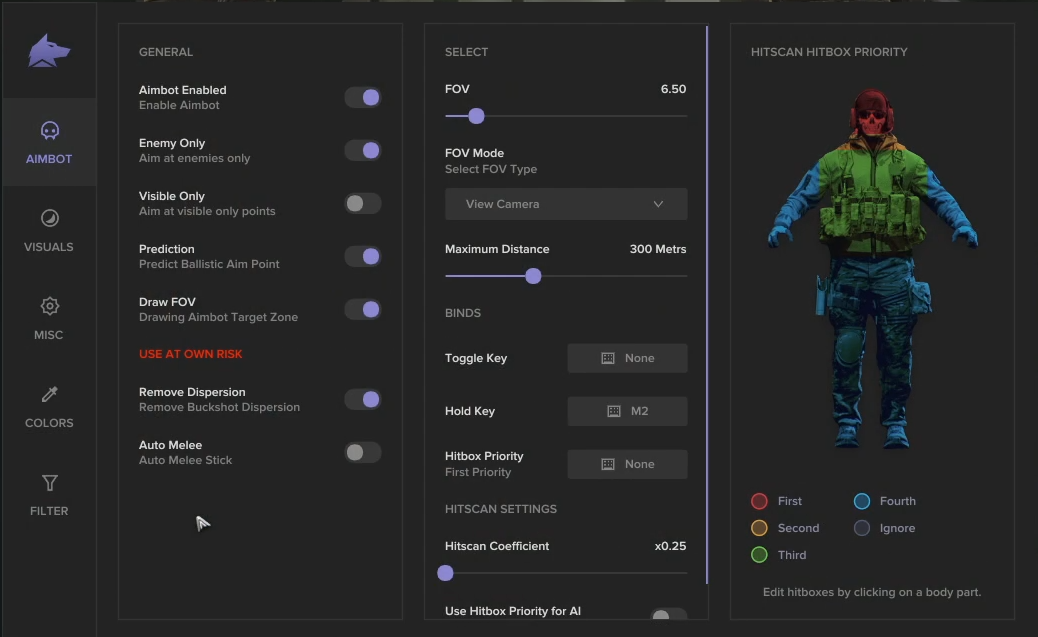Image resolution: width=1038 pixels, height=637 pixels.
Task: Select the green Third priority swatch
Action: (759, 555)
